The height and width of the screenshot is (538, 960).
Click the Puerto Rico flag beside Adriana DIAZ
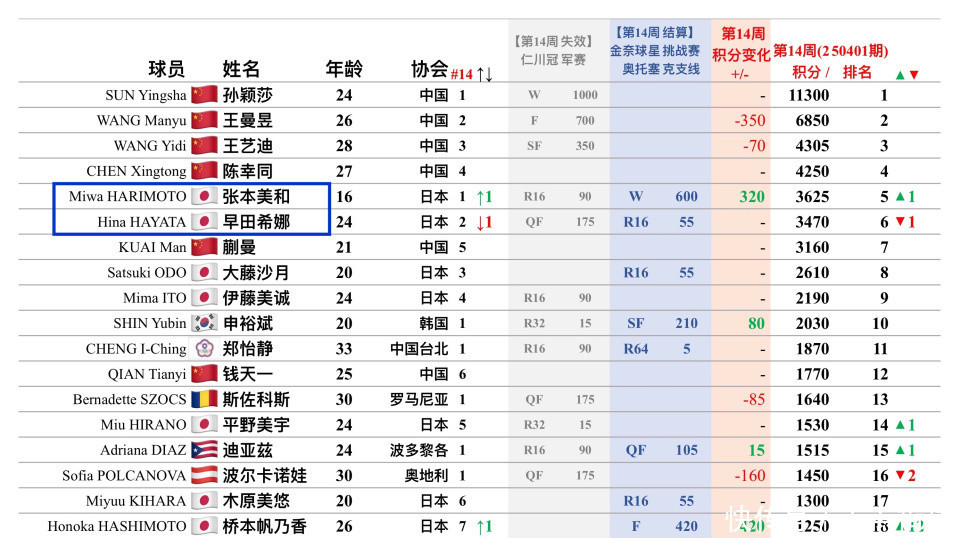coord(204,450)
